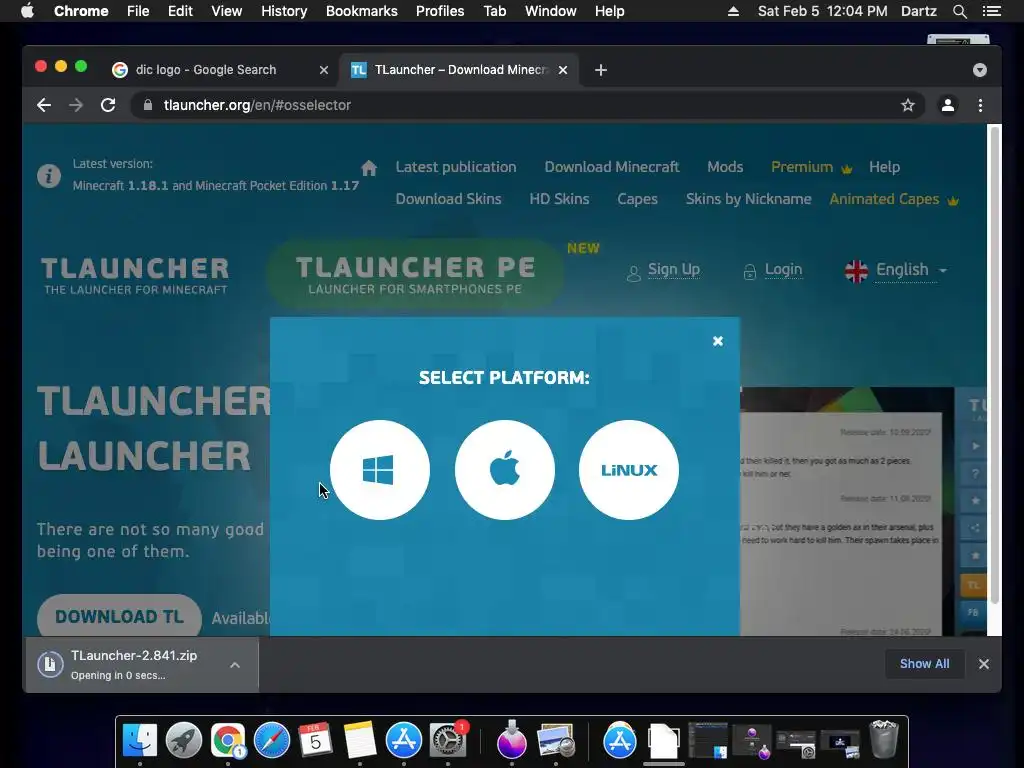Go to Download Skins
This screenshot has width=1024, height=768.
click(448, 199)
